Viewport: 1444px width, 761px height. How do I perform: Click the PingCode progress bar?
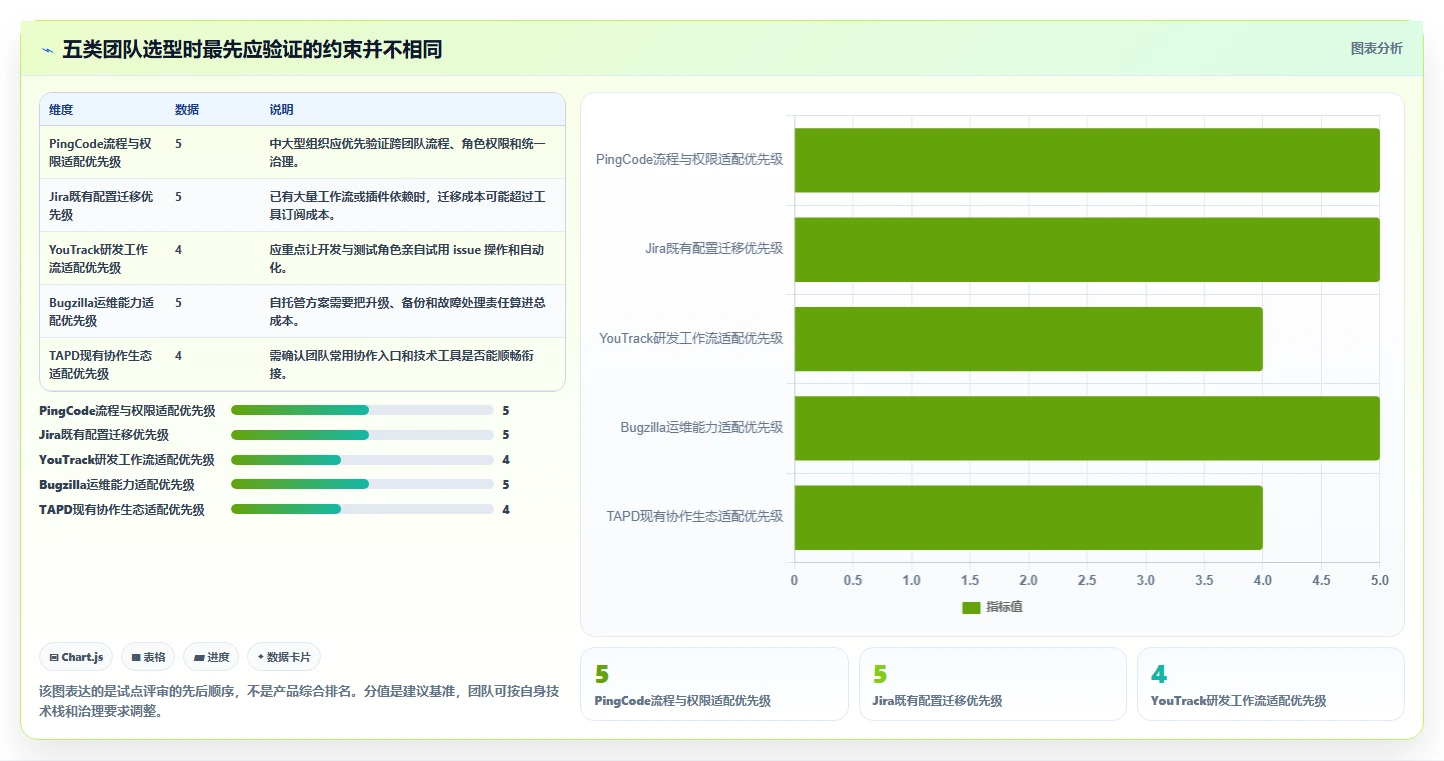[362, 410]
